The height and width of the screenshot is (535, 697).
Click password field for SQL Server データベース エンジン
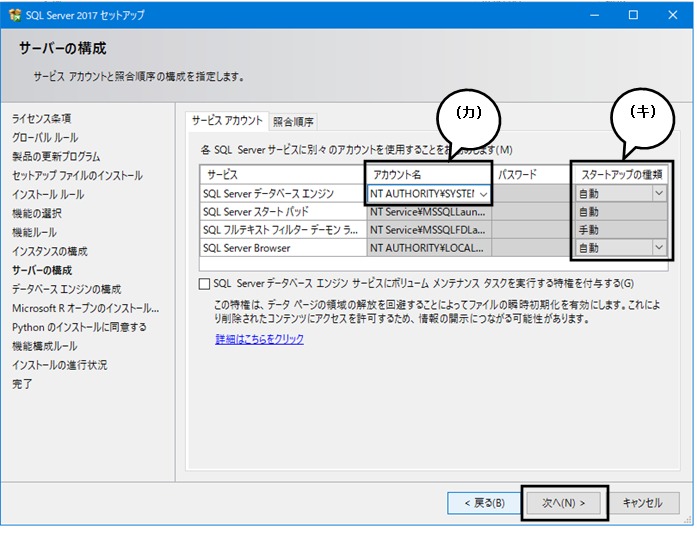click(532, 194)
